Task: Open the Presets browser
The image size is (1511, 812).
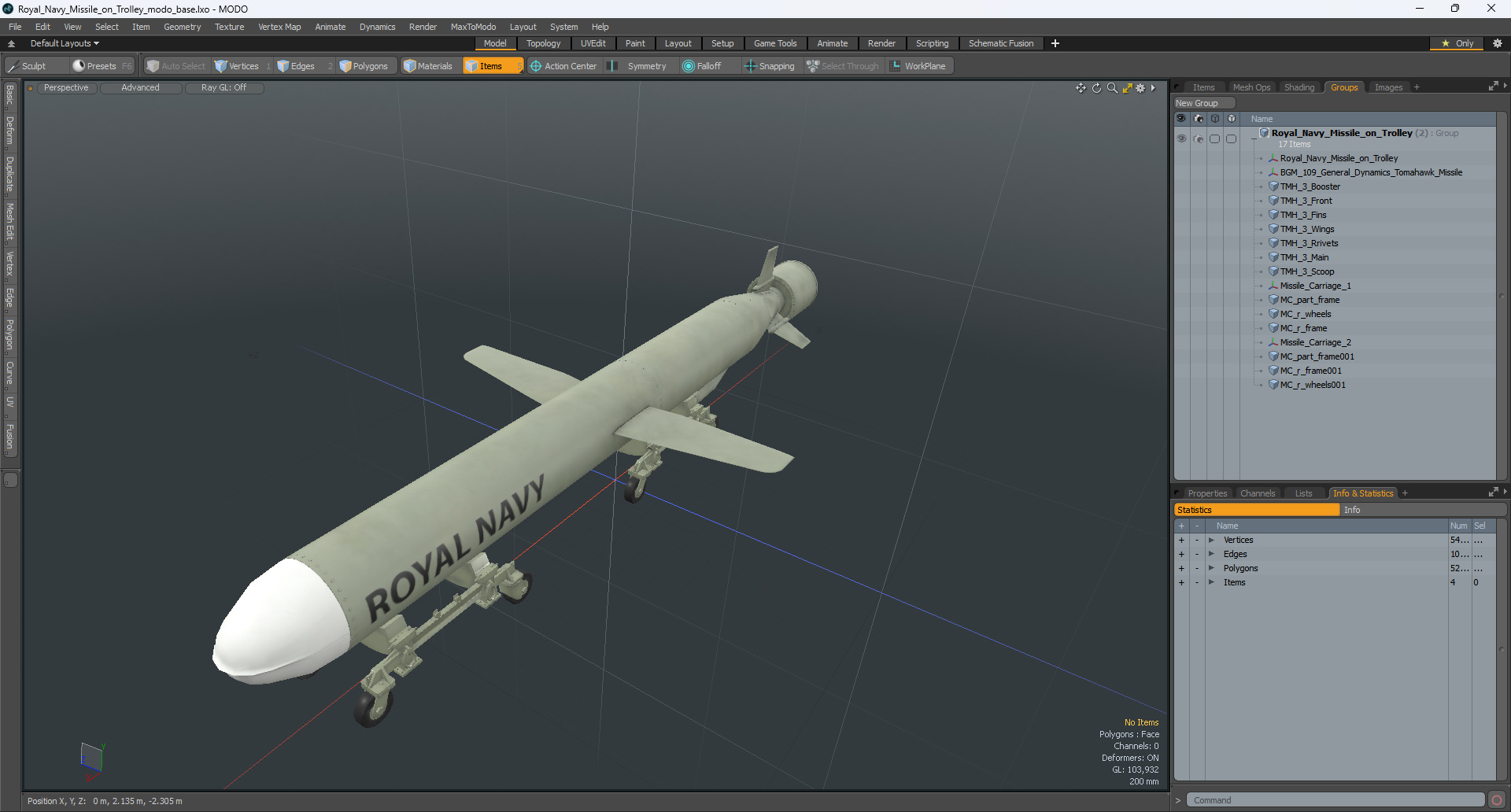Action: coord(102,66)
